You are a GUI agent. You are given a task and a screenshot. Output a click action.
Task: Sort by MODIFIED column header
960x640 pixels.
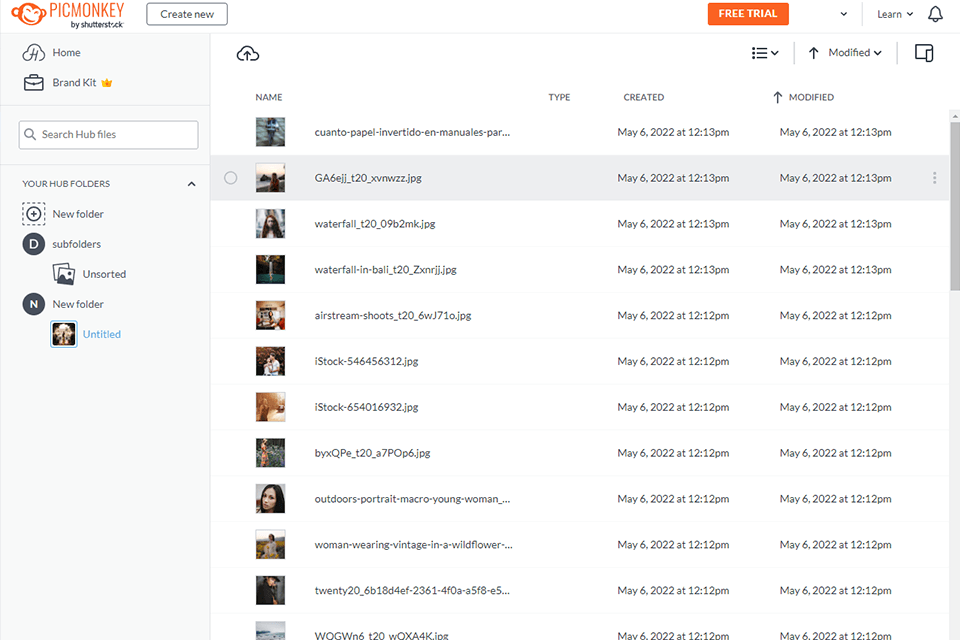pyautogui.click(x=811, y=97)
